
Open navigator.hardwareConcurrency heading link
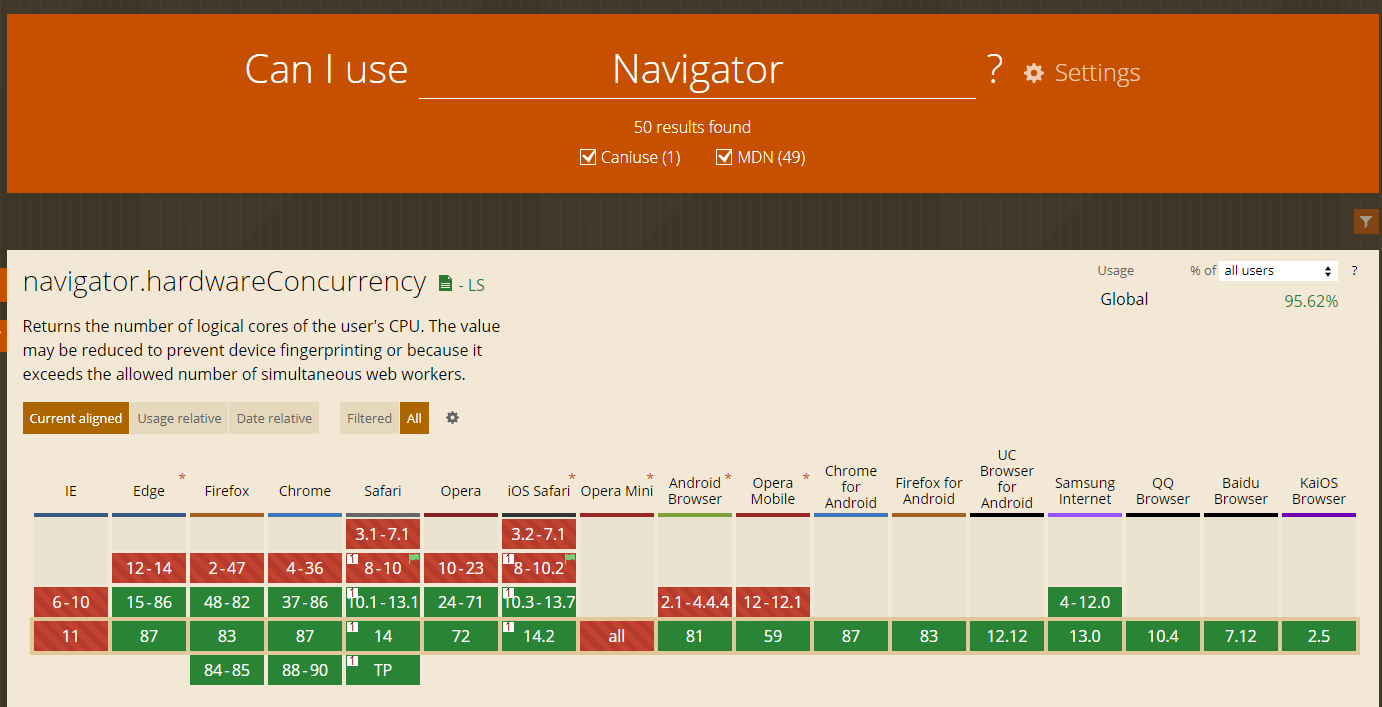(225, 282)
